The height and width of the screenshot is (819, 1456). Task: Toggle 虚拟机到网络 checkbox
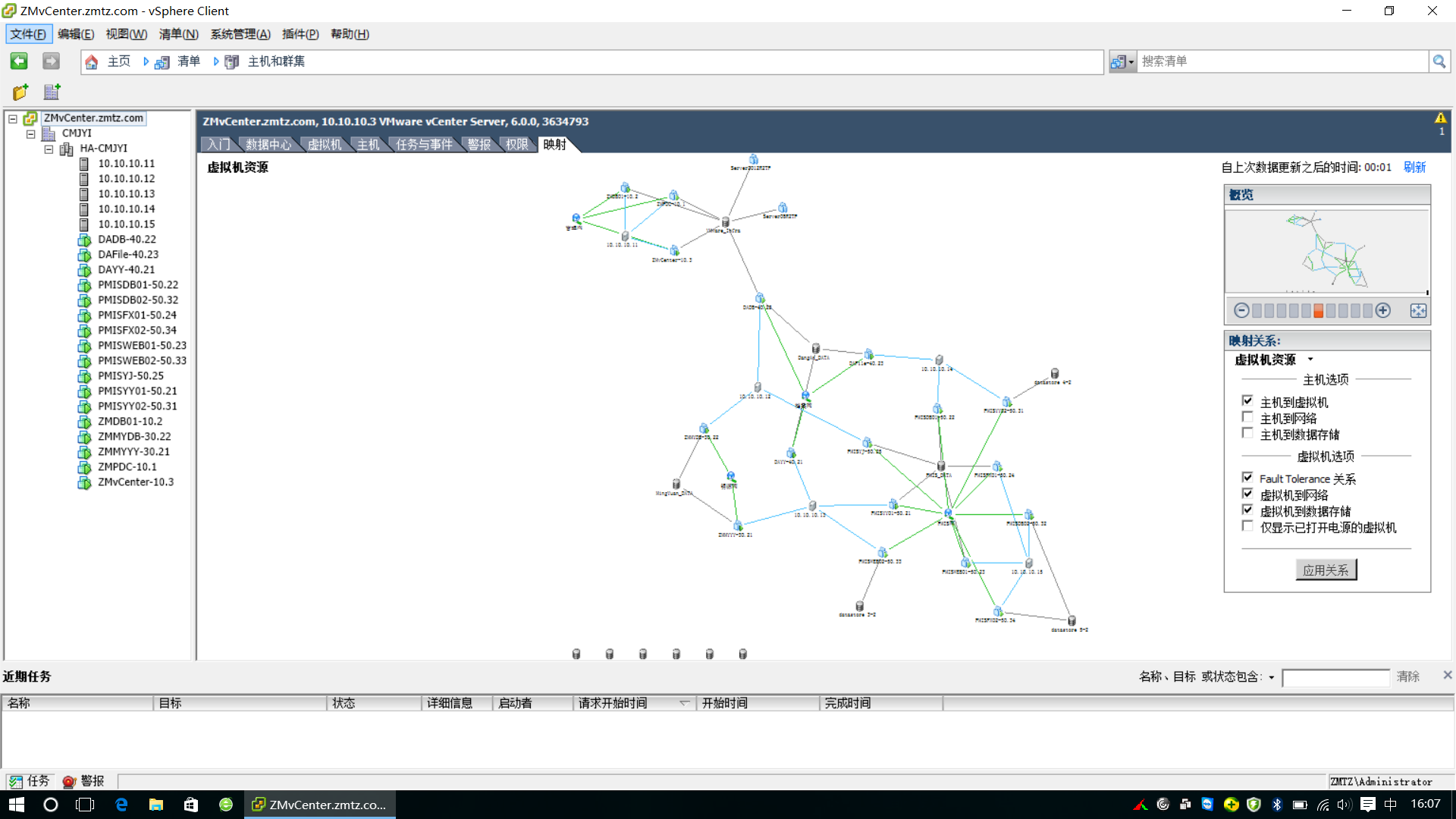[1247, 493]
